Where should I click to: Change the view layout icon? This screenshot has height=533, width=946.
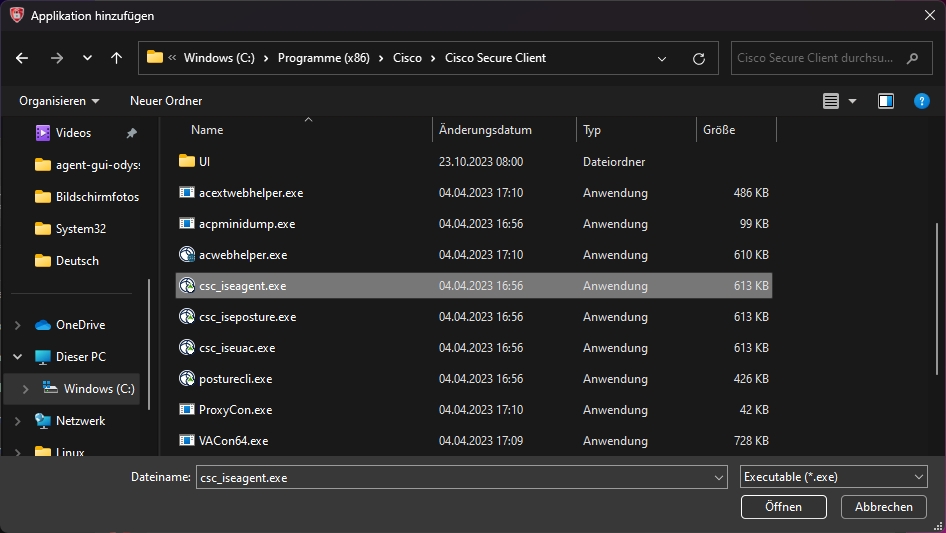pyautogui.click(x=831, y=101)
